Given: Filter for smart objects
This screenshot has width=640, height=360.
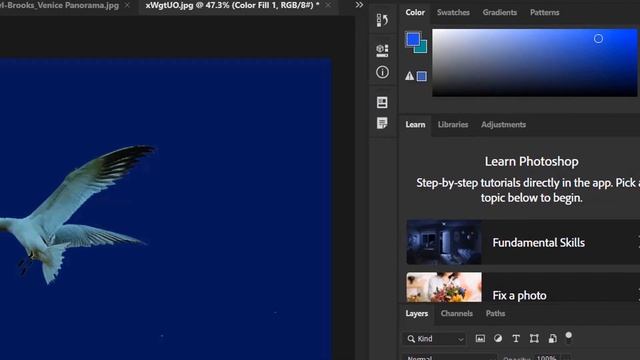Looking at the screenshot, I should coord(552,338).
